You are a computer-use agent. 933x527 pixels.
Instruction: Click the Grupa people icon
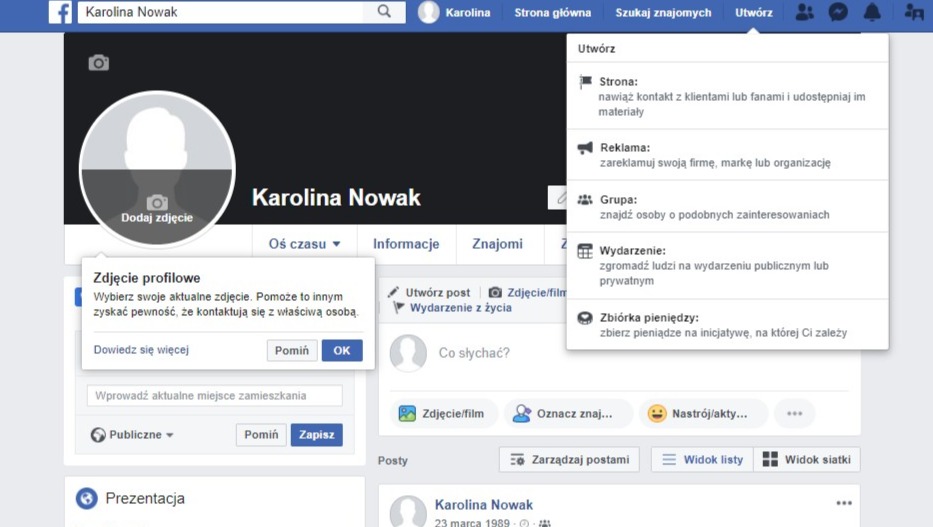[586, 199]
